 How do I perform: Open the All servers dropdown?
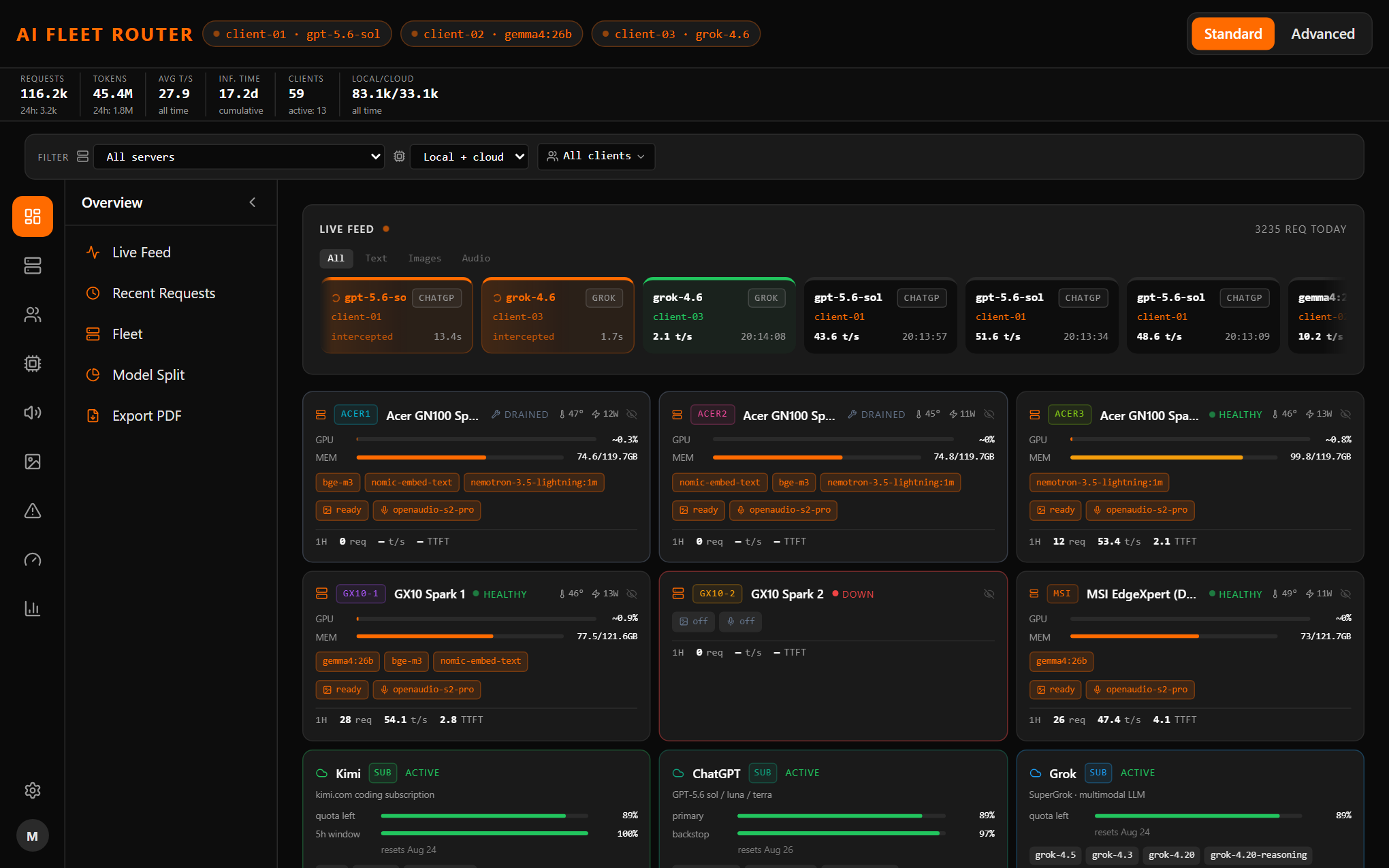(x=239, y=157)
